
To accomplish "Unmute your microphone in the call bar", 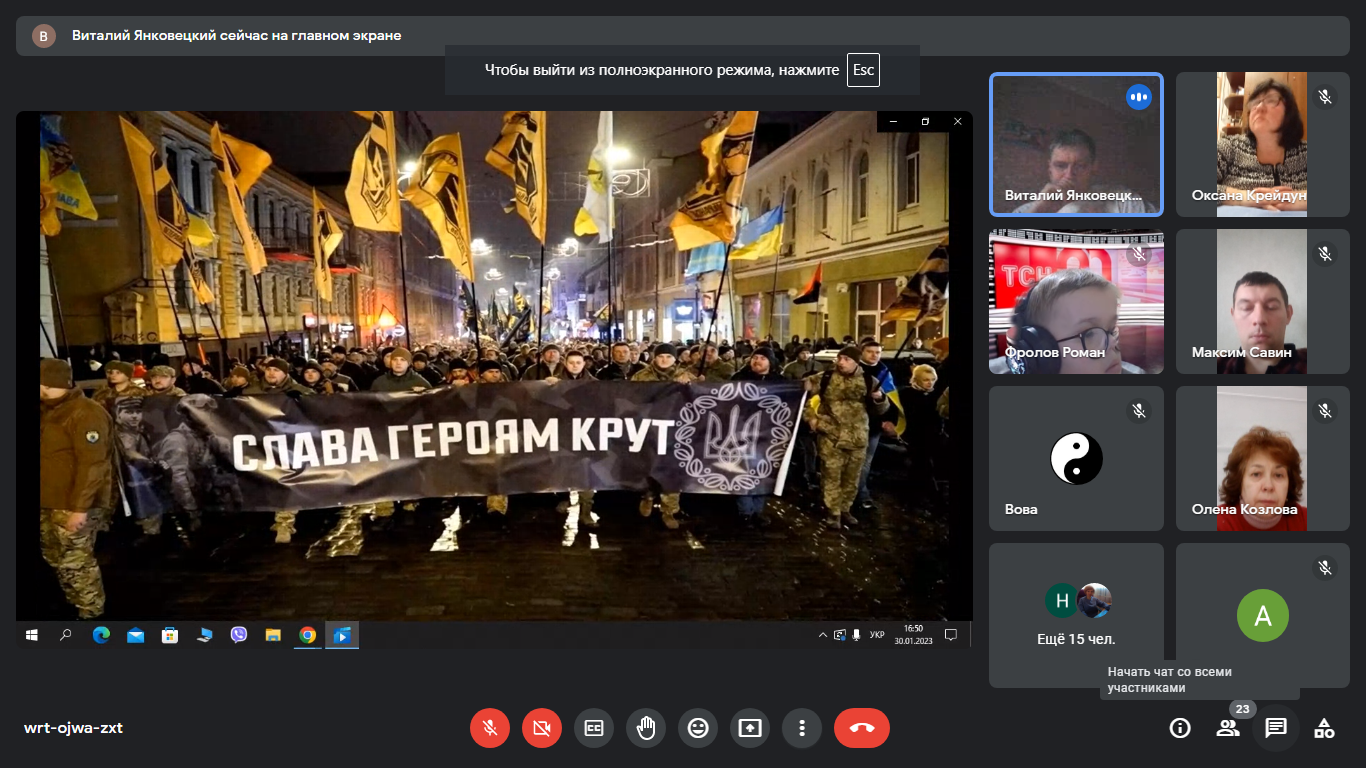I will coord(490,728).
